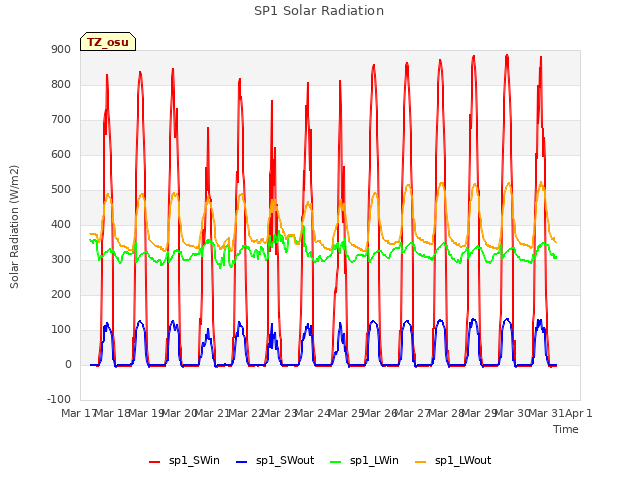640x480 pixels.
Task: Click the red sp1_SWin legend swatch
Action: (x=154, y=462)
